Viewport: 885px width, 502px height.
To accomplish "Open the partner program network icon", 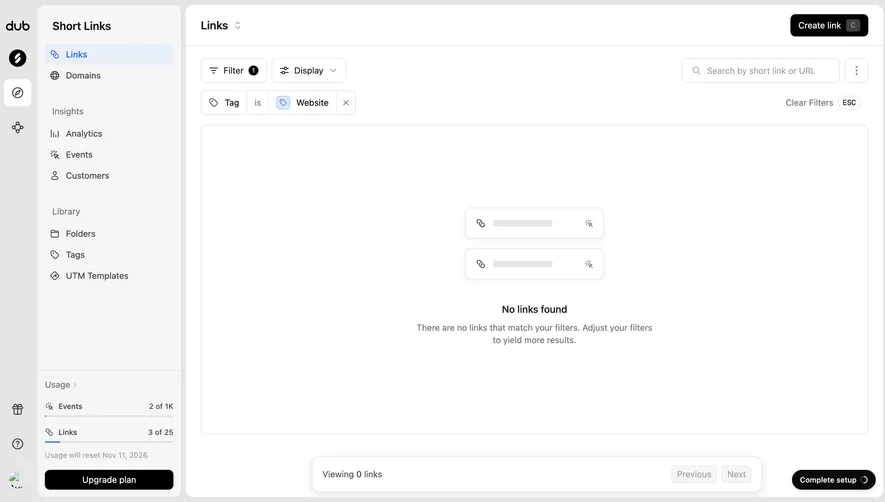I will tap(17, 128).
